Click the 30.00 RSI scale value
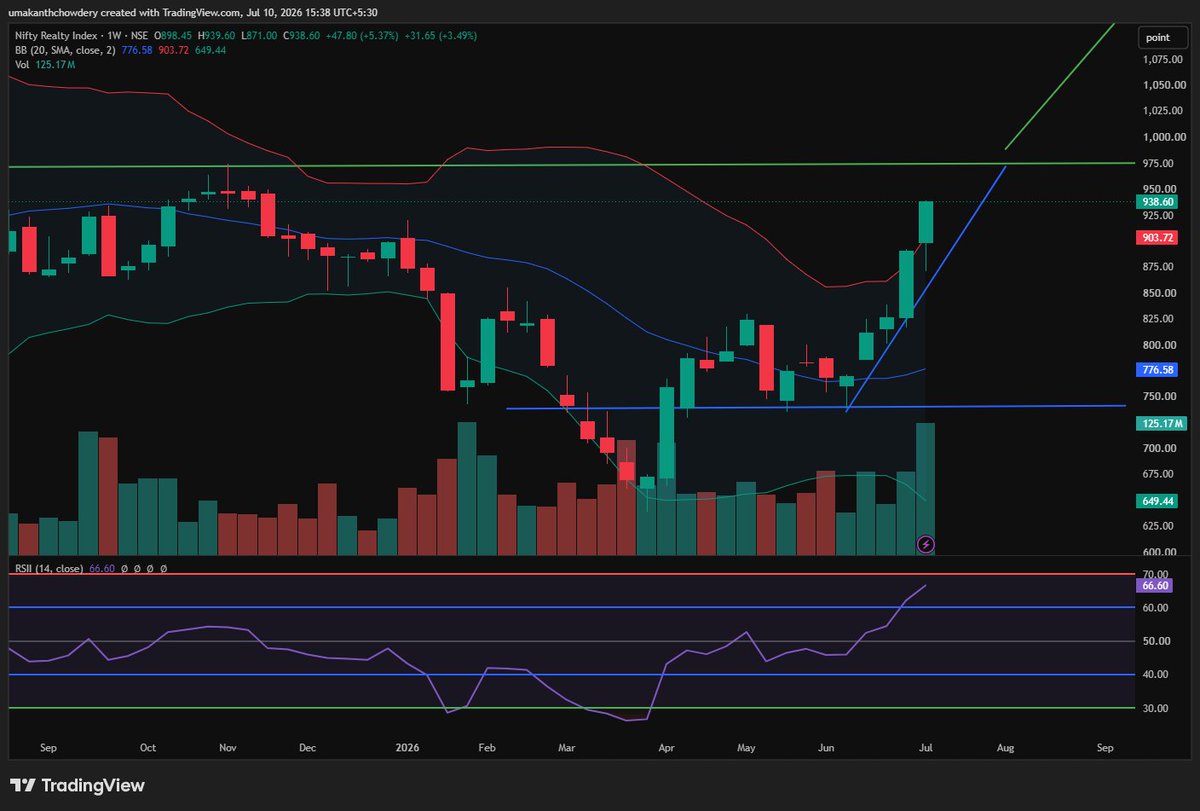The image size is (1200, 811). (1154, 708)
